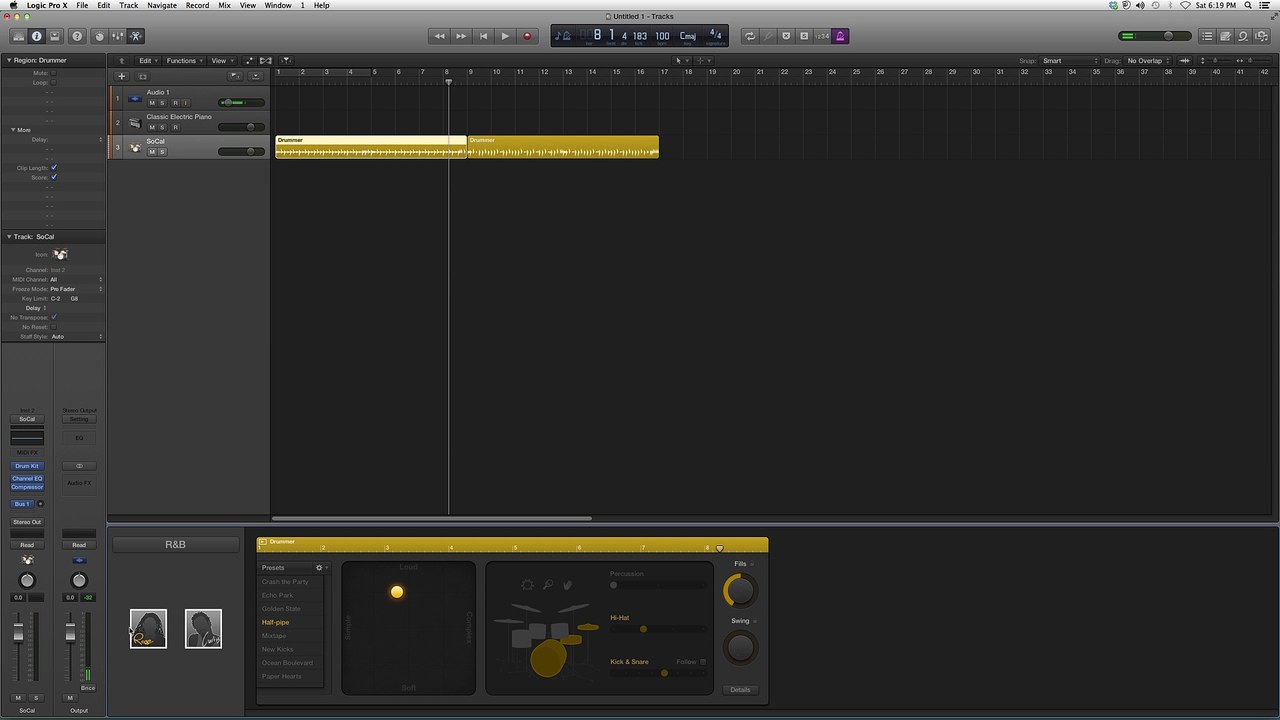
Task: Start playback with the Play button
Action: [x=505, y=36]
